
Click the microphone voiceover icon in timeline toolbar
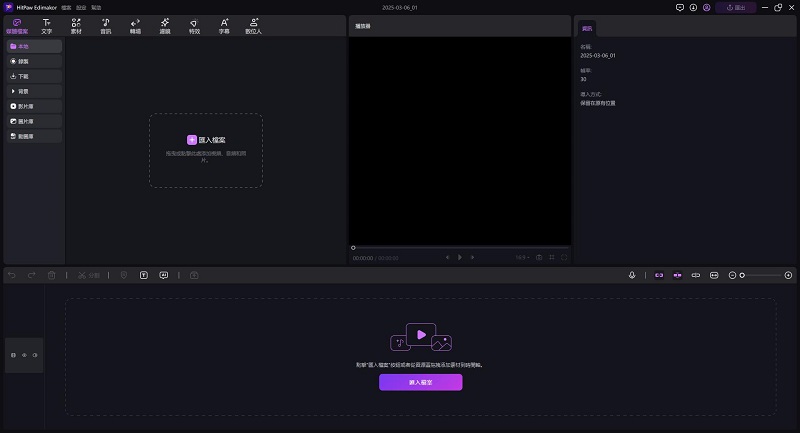tap(633, 275)
